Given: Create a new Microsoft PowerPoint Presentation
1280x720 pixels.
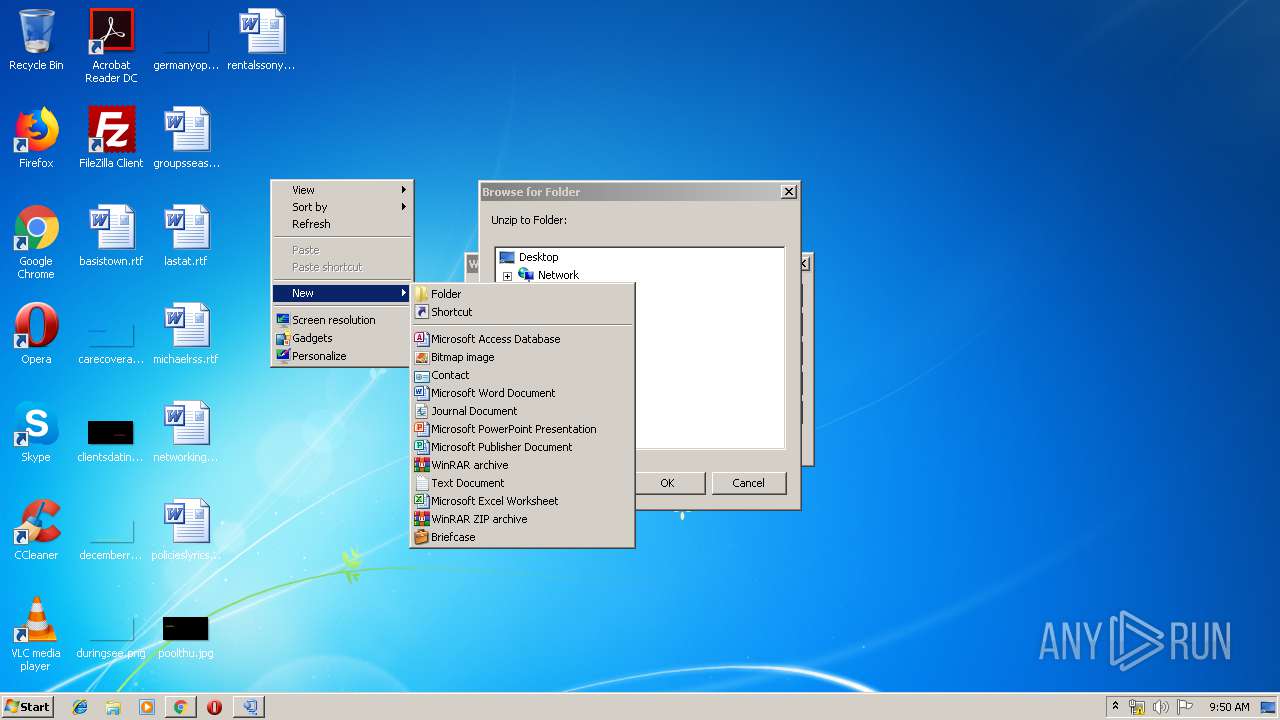Looking at the screenshot, I should tap(522, 429).
